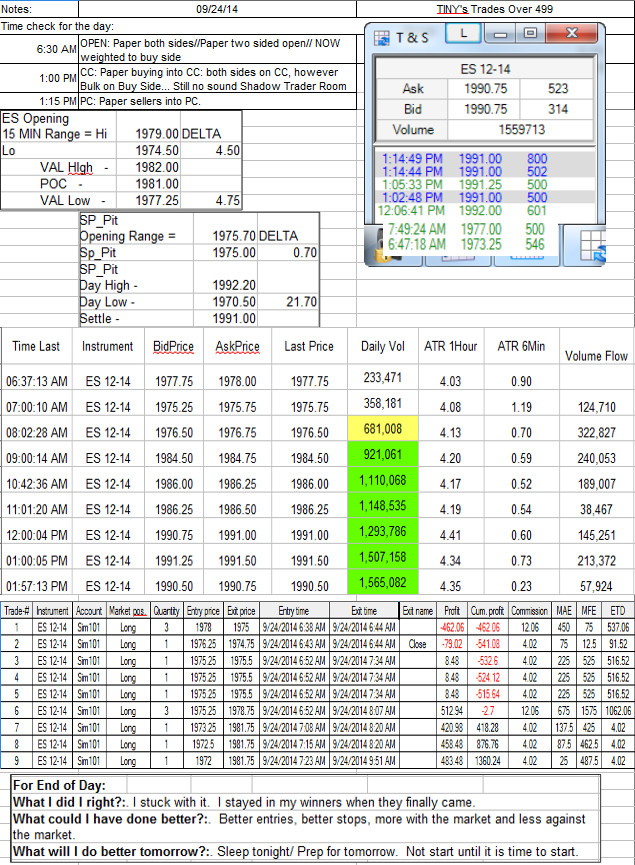The image size is (635, 865).
Task: Select the 1:14:49 PM trade row of 800
Action: (485, 159)
